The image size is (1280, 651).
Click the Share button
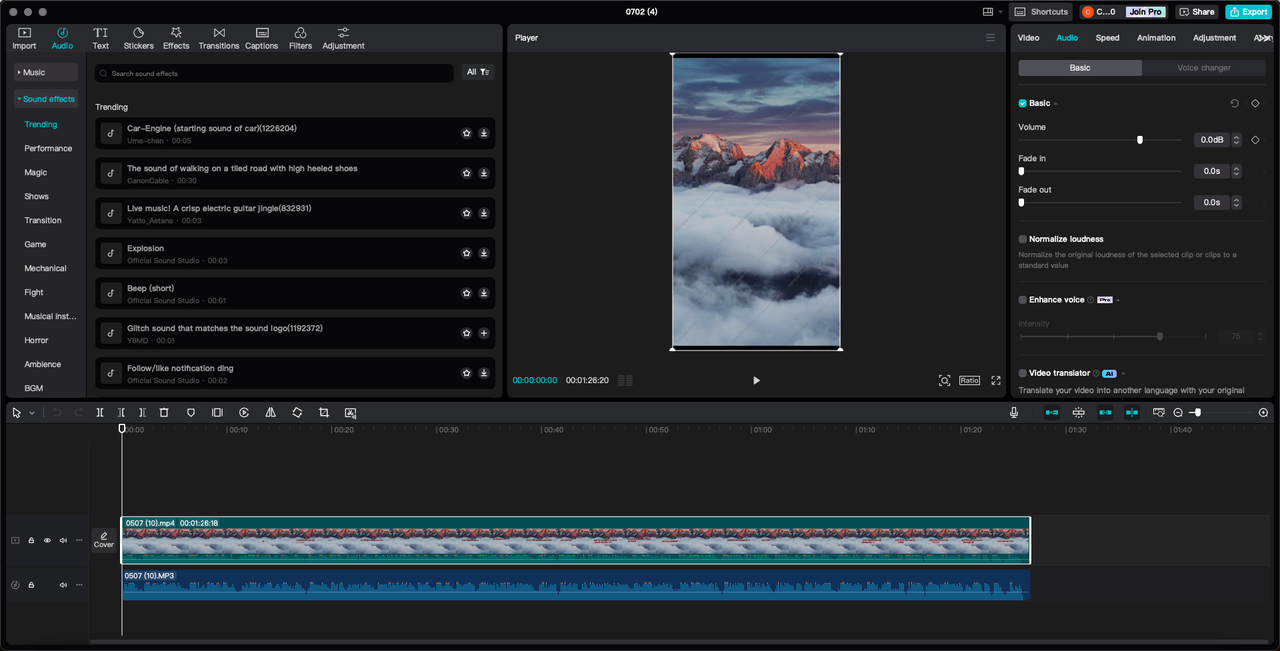coord(1196,12)
